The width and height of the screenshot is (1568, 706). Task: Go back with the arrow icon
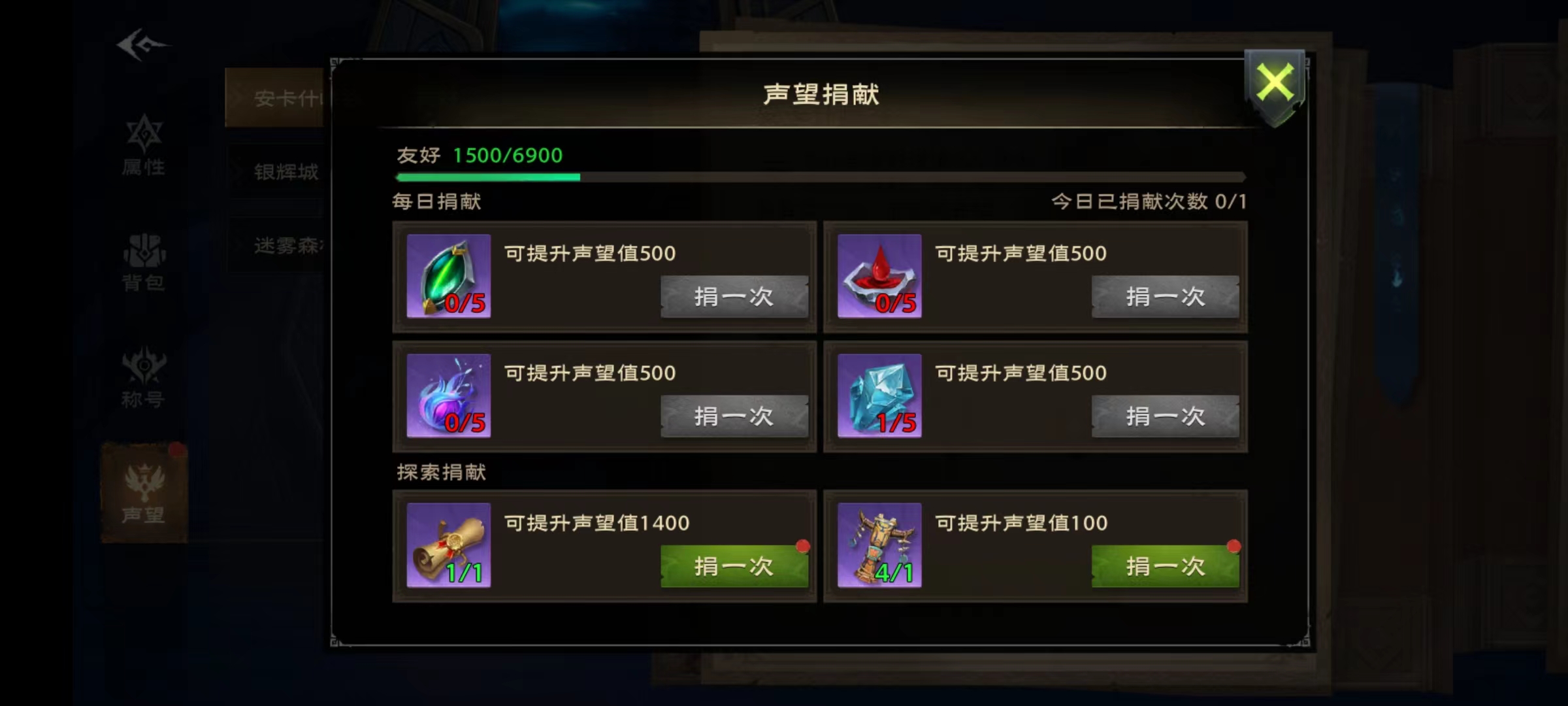(142, 44)
